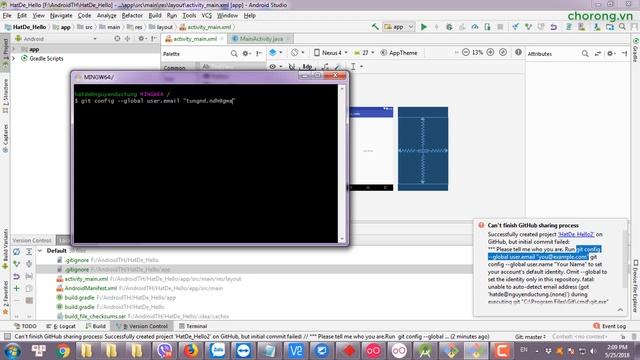Open the app run configuration dropdown
Image resolution: width=640 pixels, height=360 pixels.
[x=398, y=27]
